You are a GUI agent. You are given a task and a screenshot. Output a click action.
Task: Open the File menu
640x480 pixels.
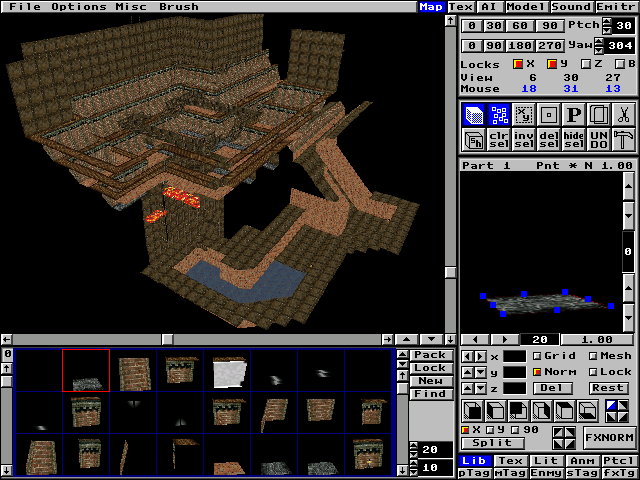click(x=25, y=7)
